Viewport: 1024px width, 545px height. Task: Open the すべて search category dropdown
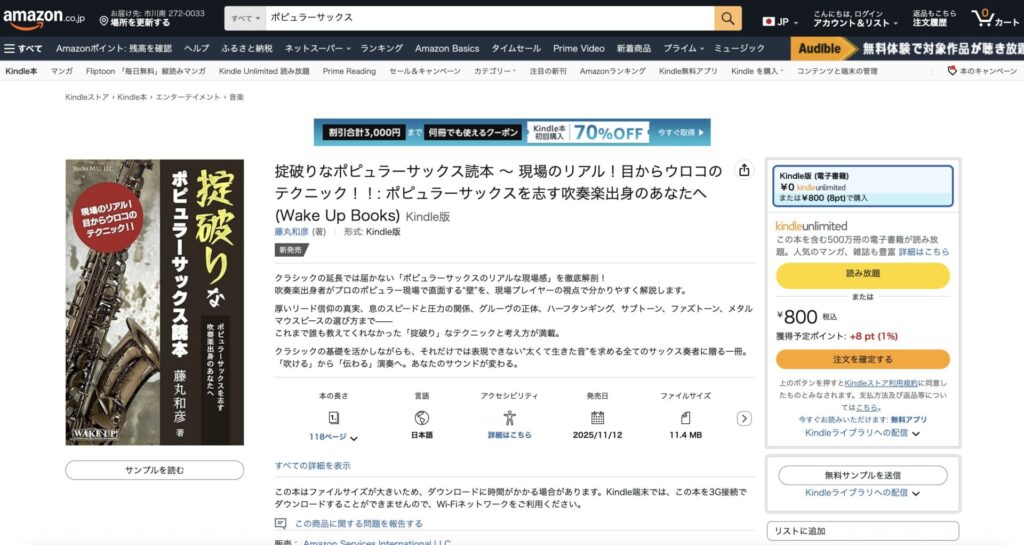(246, 18)
